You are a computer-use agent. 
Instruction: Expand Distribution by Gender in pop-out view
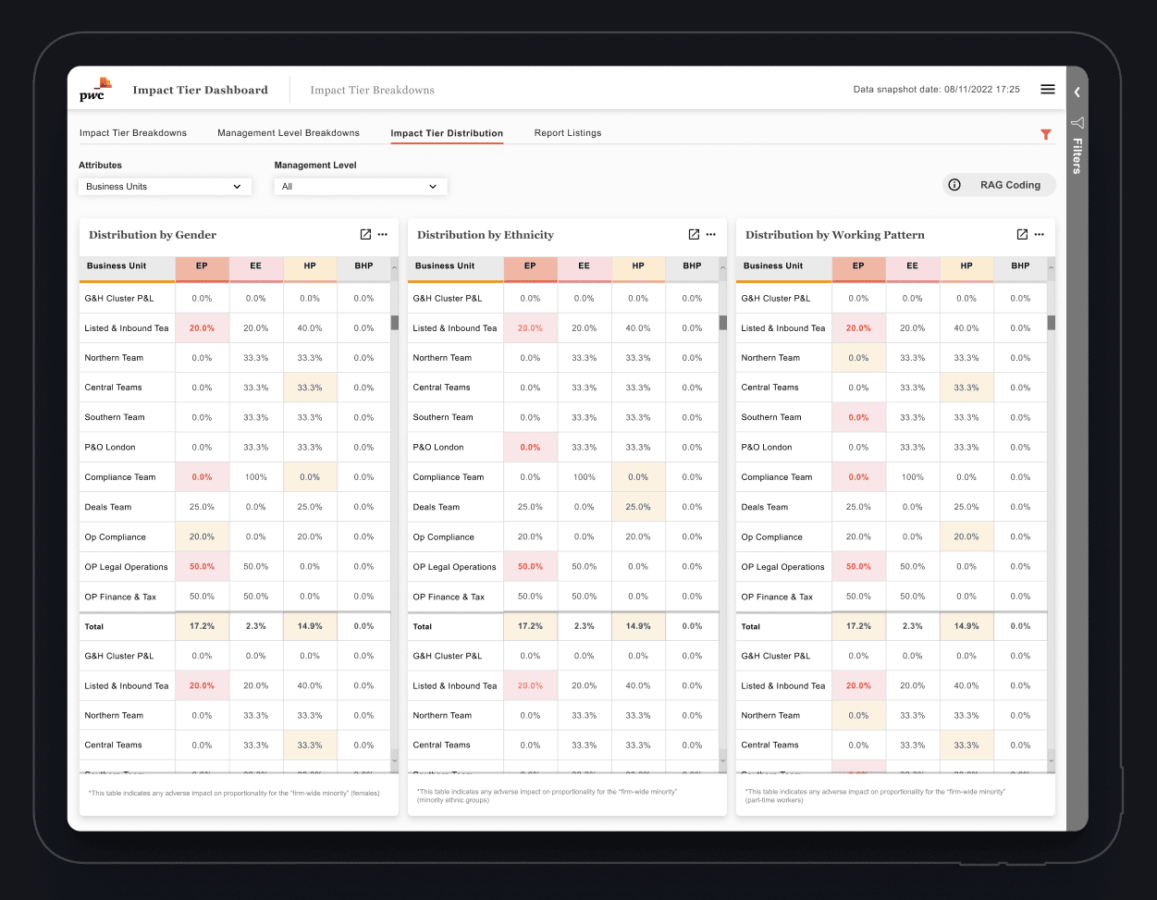(x=366, y=234)
